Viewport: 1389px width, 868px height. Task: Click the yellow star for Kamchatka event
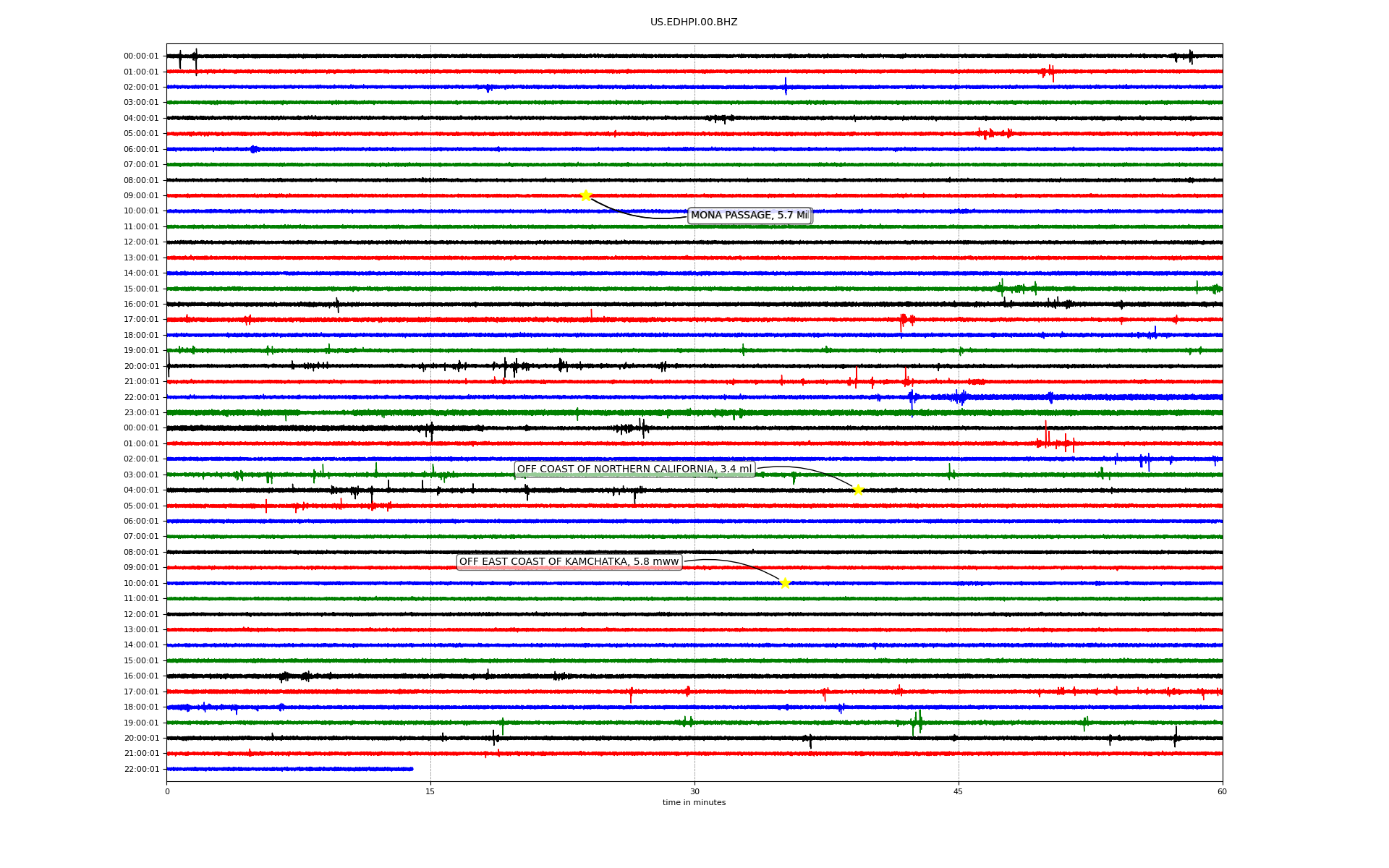(785, 583)
